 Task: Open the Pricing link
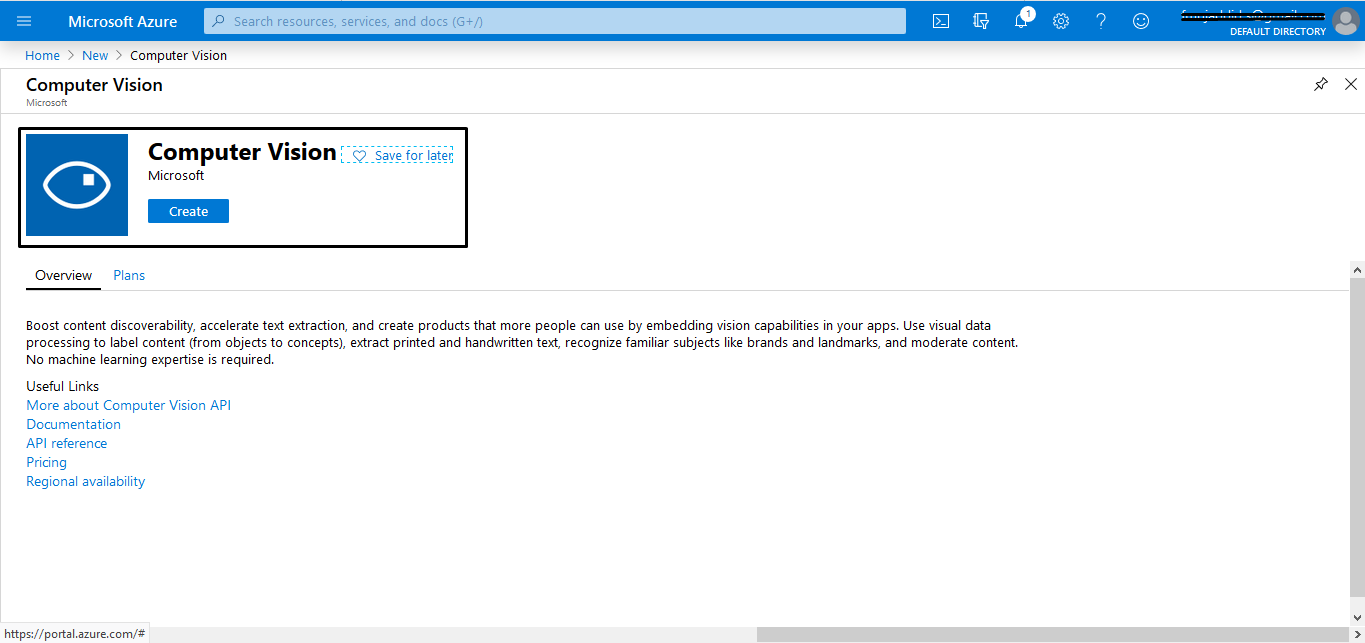point(46,462)
